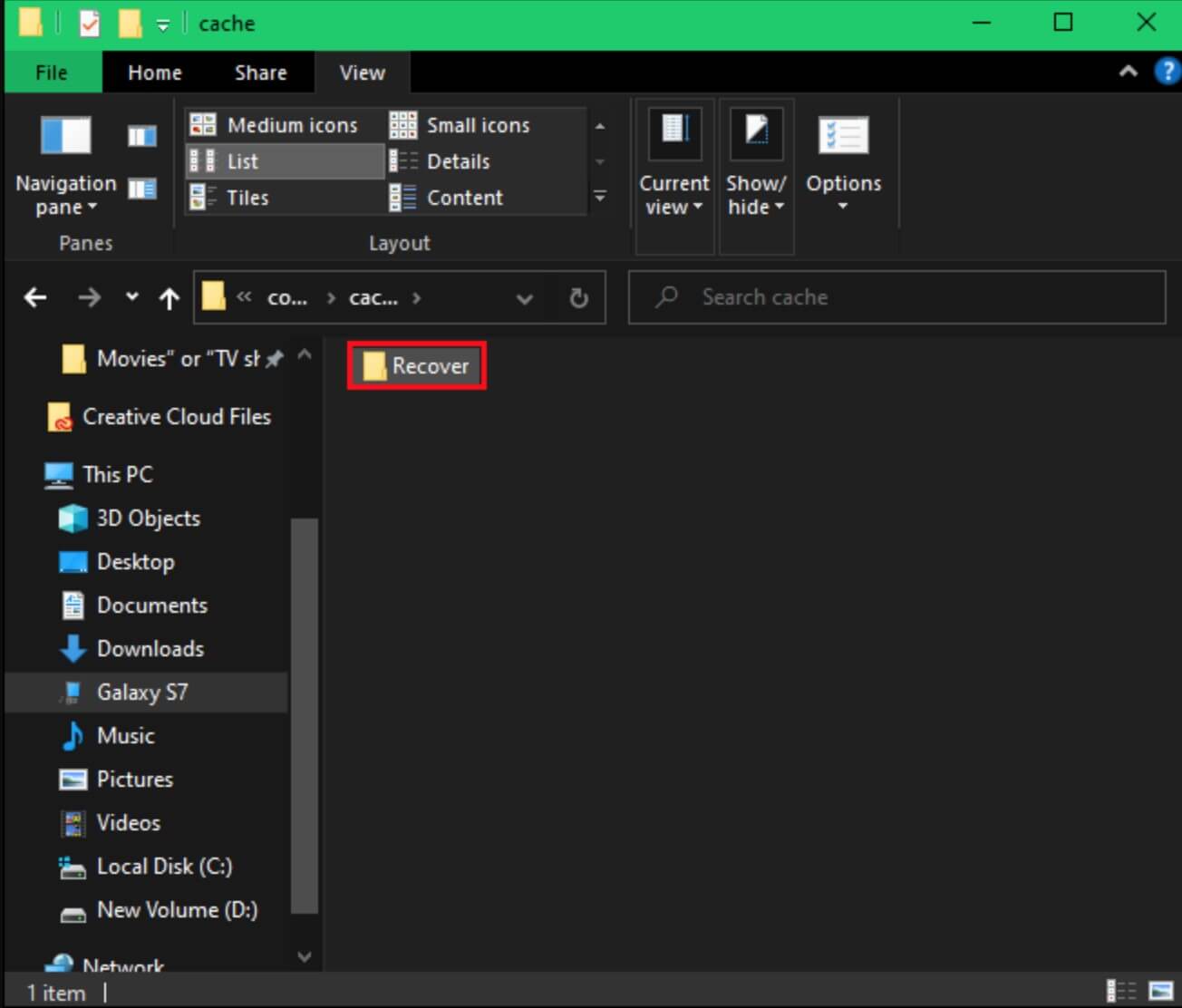Screen dimensions: 1182x1008
Task: Click the address bar folder icon
Action: point(213,296)
